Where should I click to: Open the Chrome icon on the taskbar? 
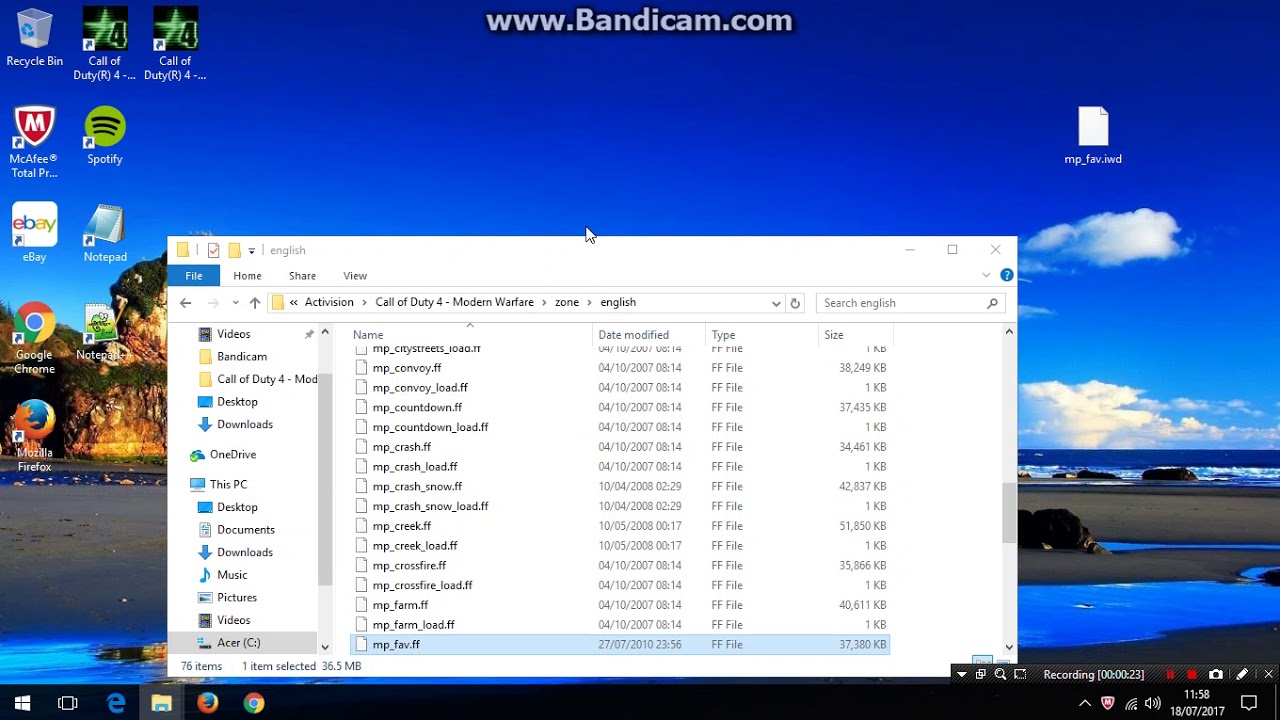click(x=253, y=703)
